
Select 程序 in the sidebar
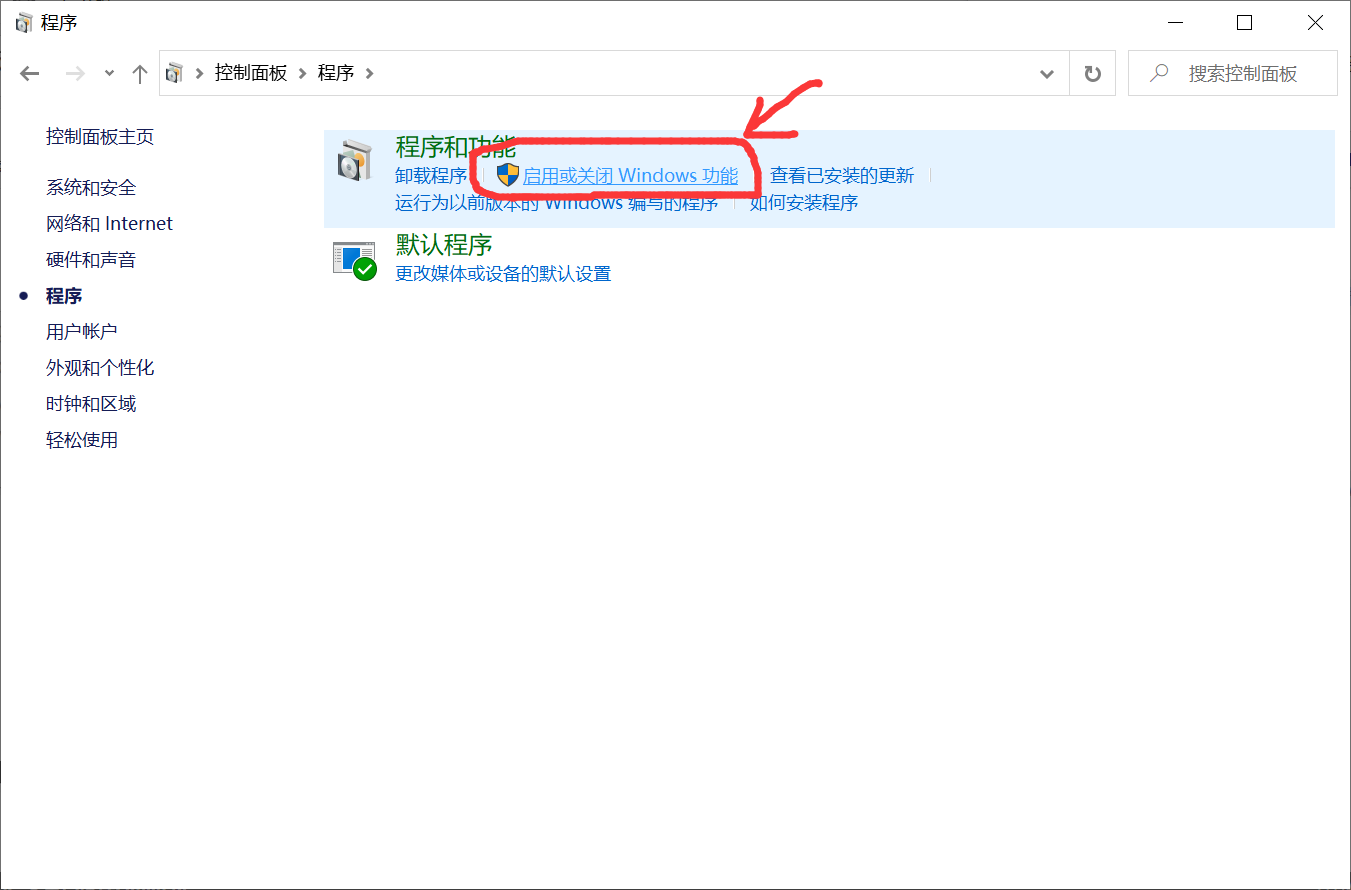64,296
